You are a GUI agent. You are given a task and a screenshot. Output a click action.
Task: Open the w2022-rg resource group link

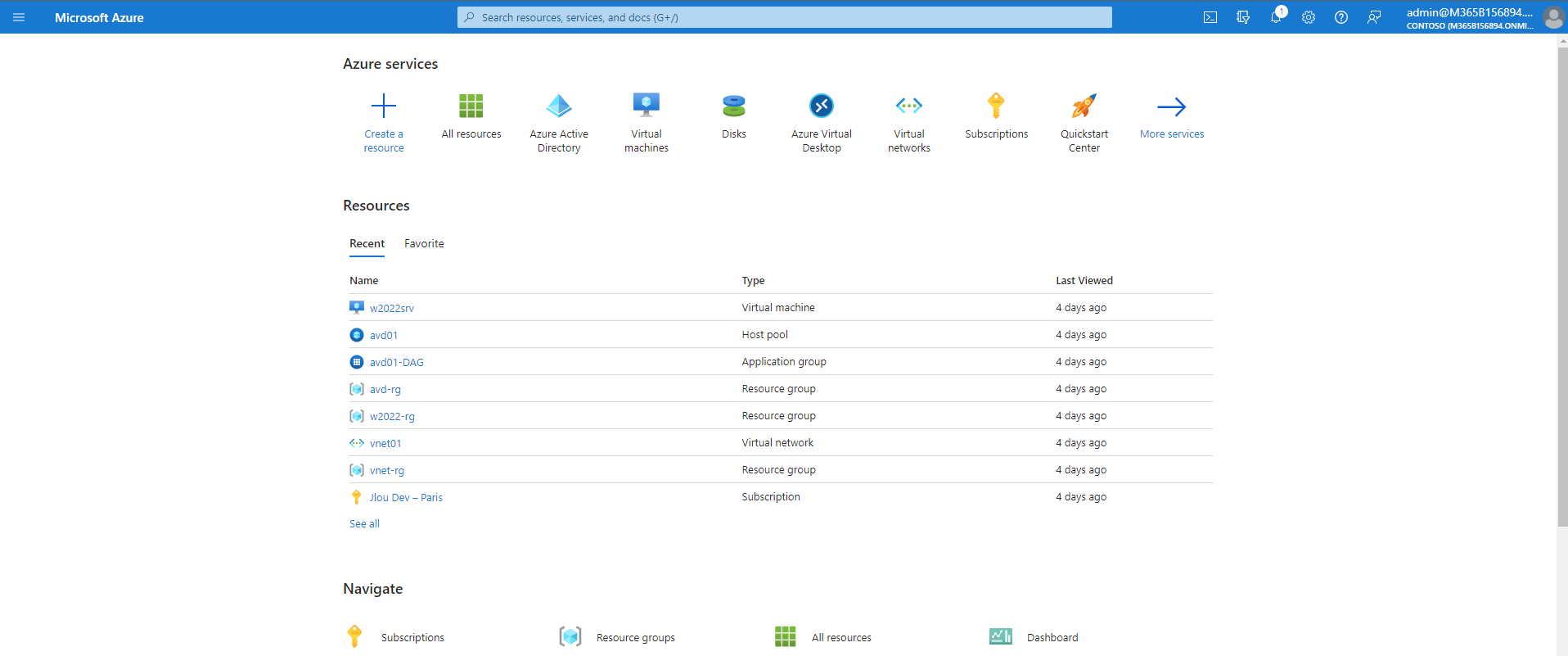pos(392,416)
